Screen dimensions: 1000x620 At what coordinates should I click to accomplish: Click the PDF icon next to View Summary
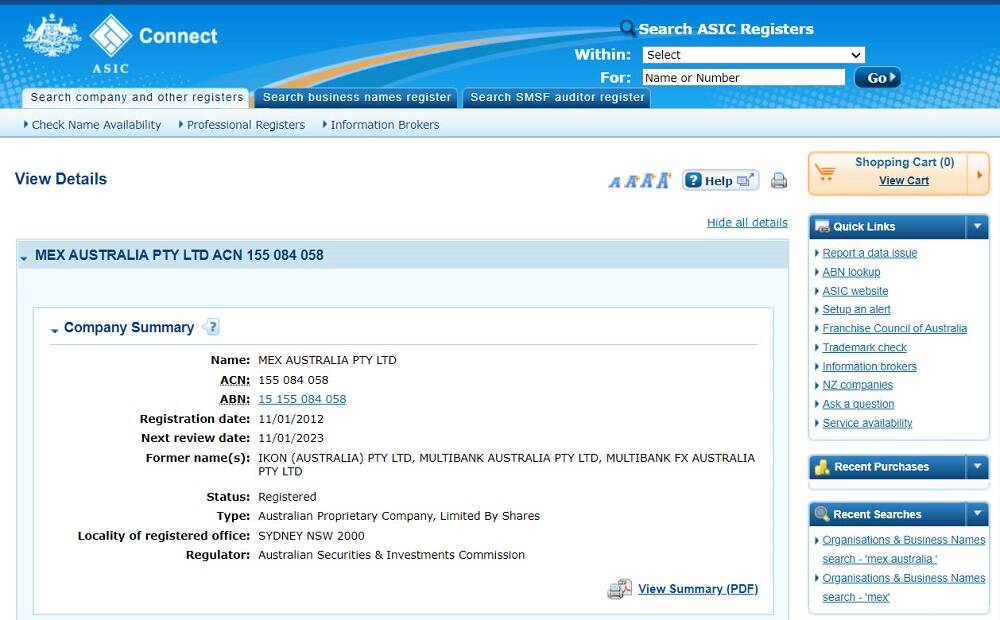[x=619, y=589]
